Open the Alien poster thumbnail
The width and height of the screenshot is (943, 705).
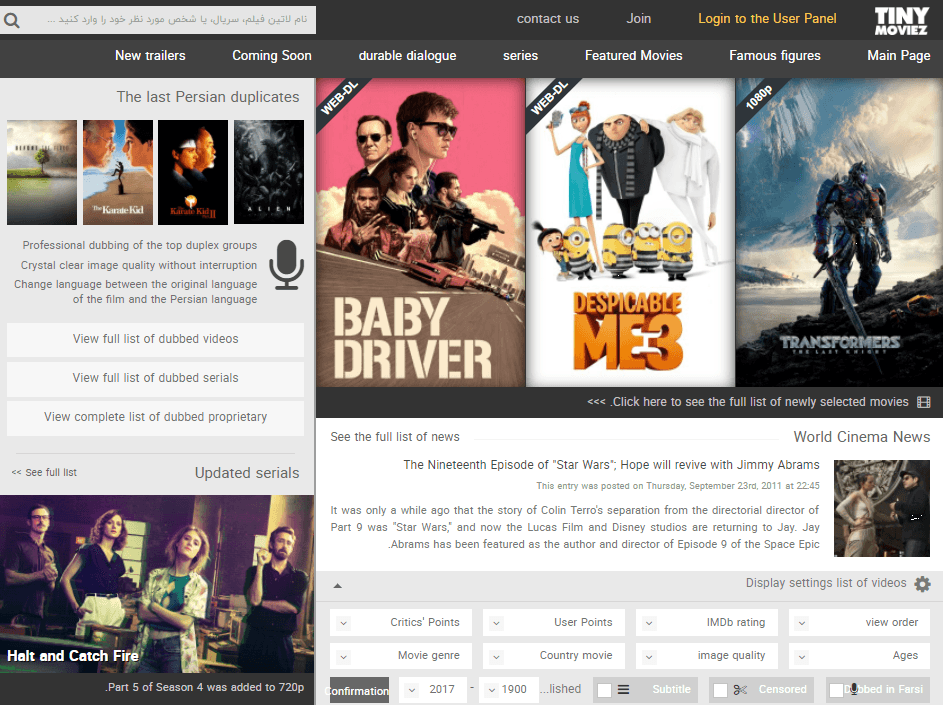pyautogui.click(x=269, y=173)
